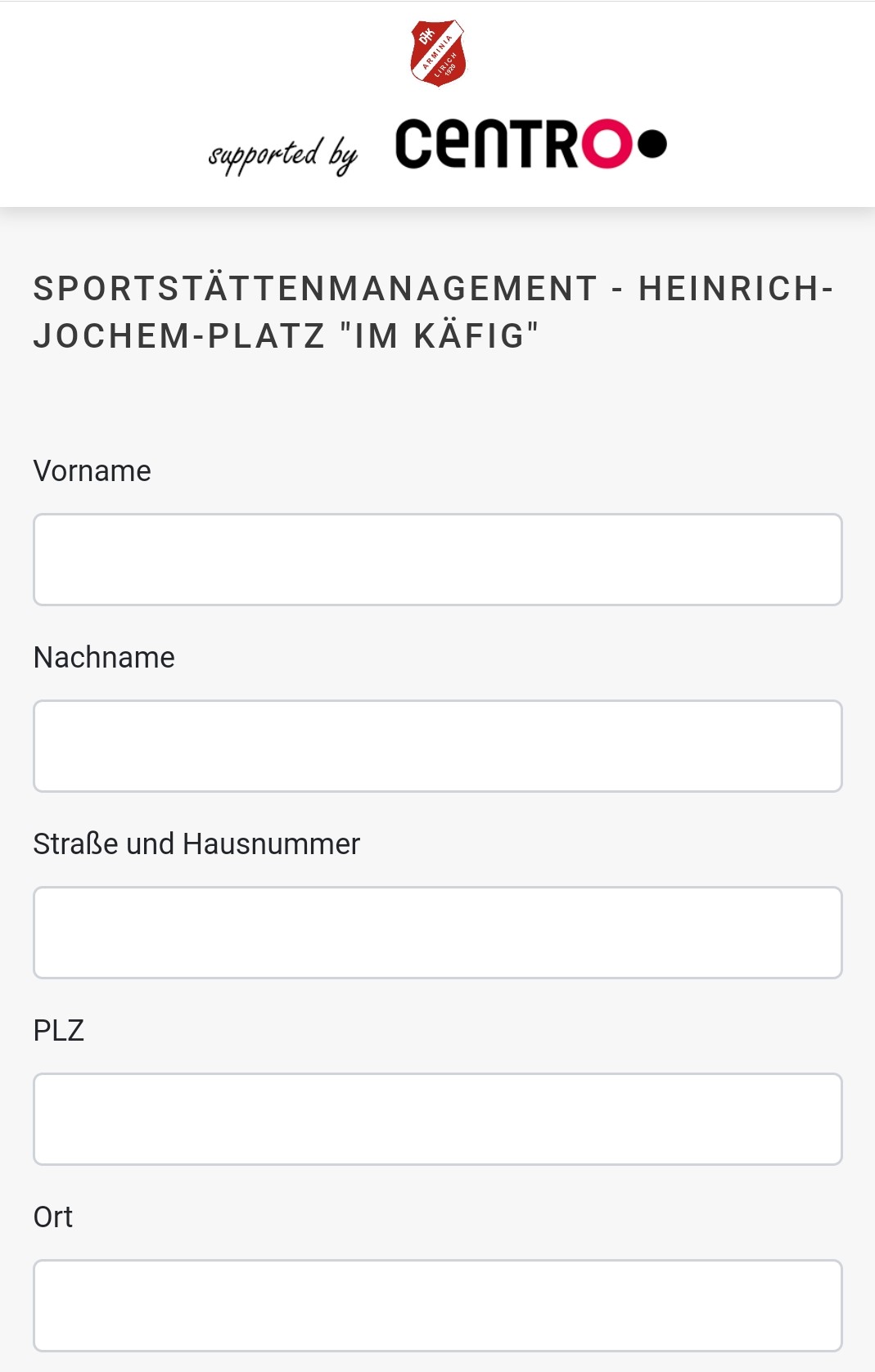Viewport: 875px width, 1372px height.
Task: Click the Ort label
Action: pos(53,1217)
